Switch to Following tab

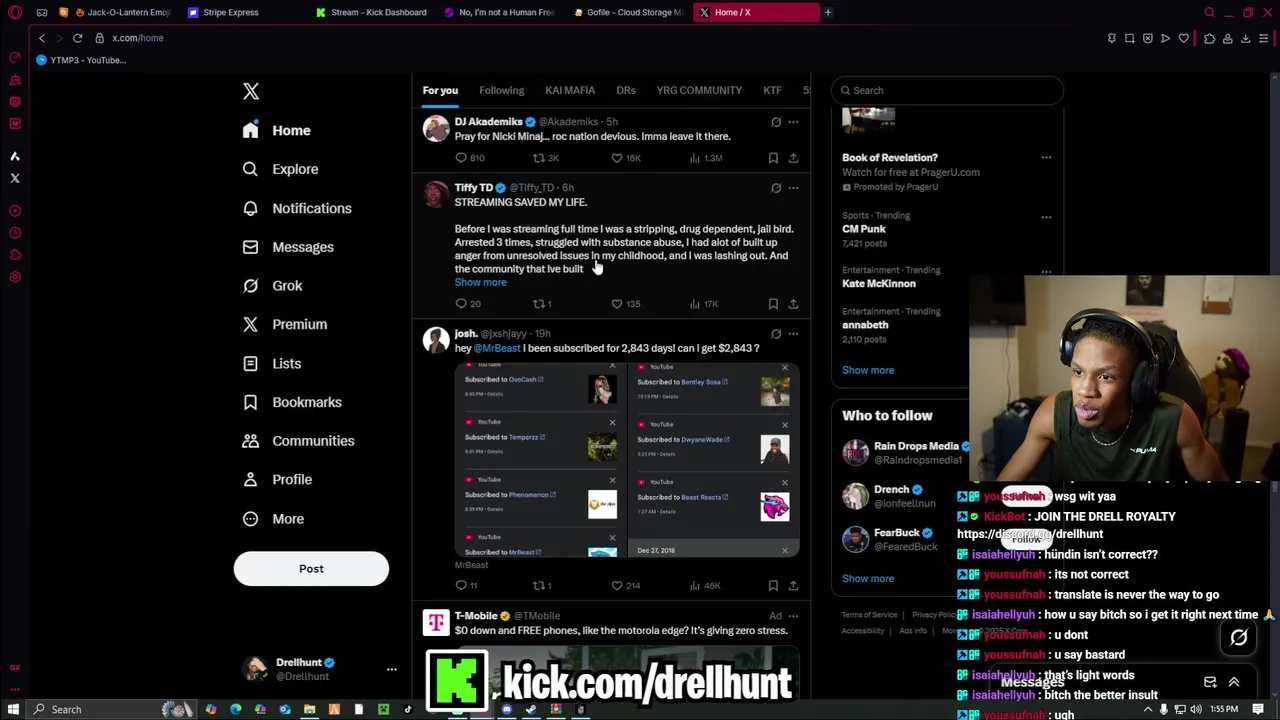(x=501, y=90)
